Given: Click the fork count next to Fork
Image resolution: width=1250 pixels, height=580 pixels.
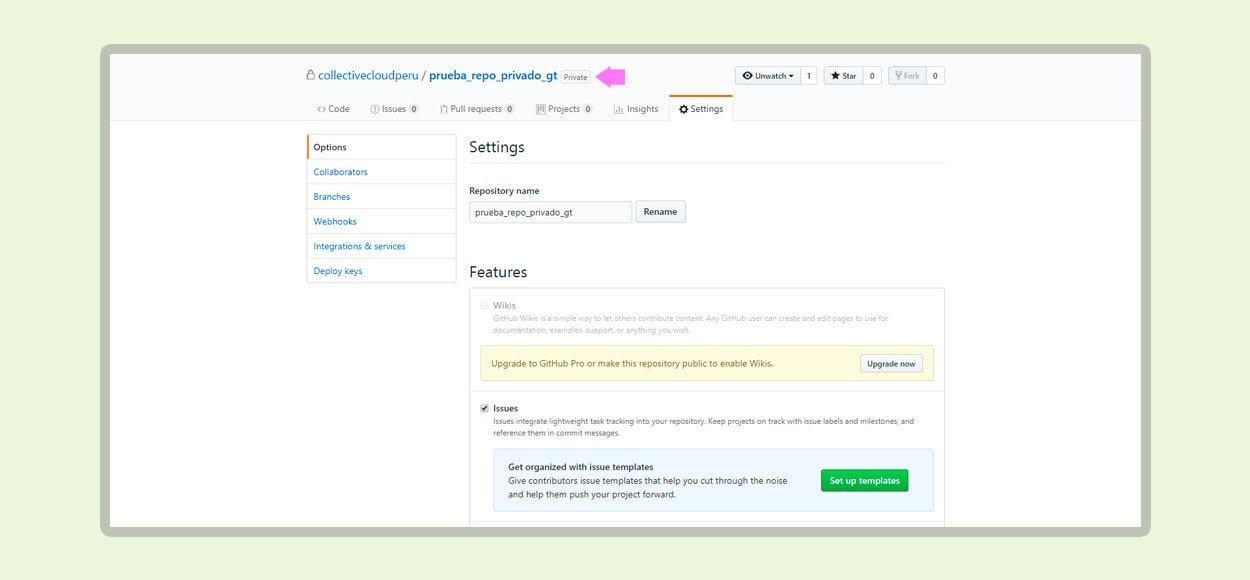Looking at the screenshot, I should 935,76.
